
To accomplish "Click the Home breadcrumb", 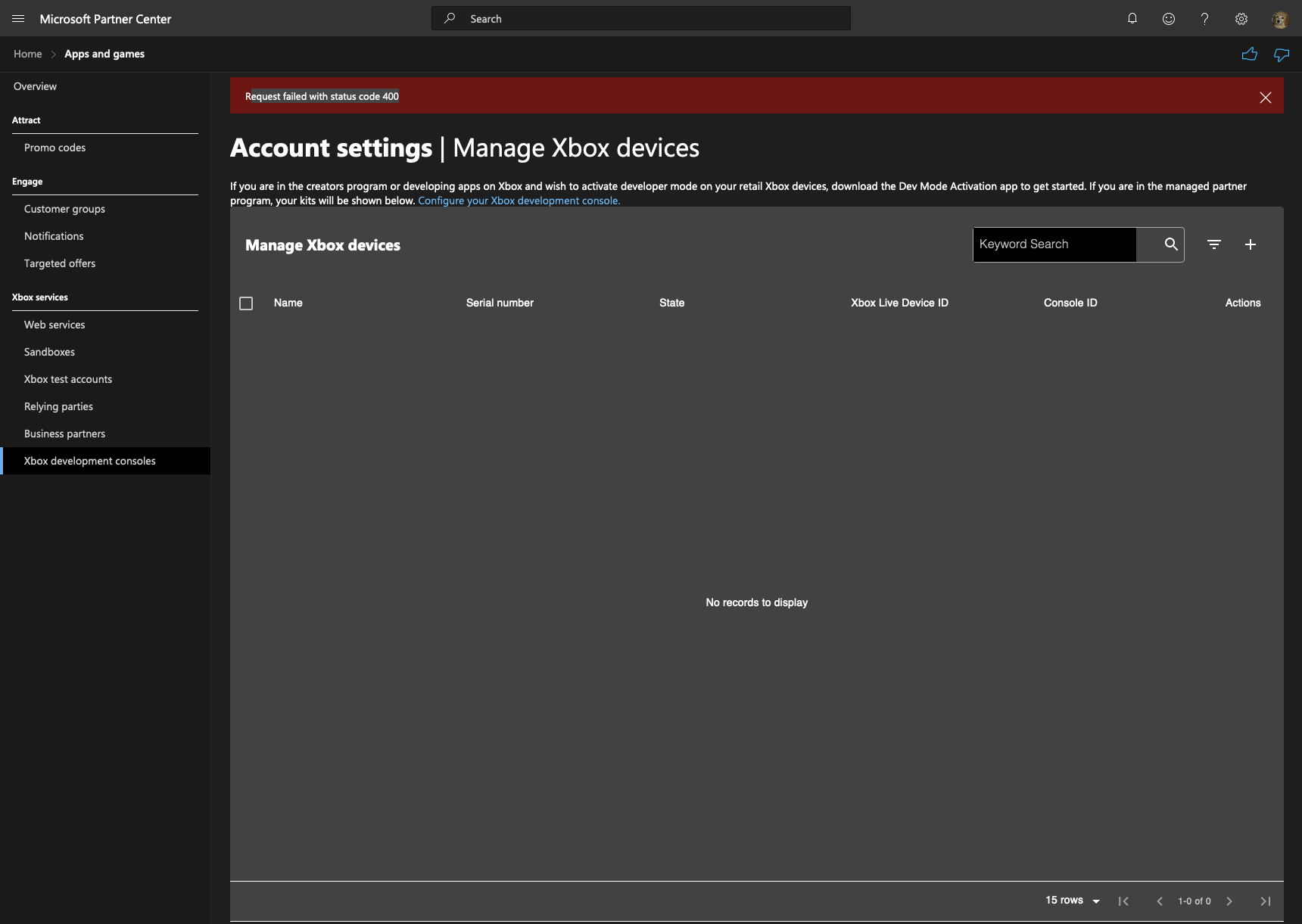I will coord(28,54).
